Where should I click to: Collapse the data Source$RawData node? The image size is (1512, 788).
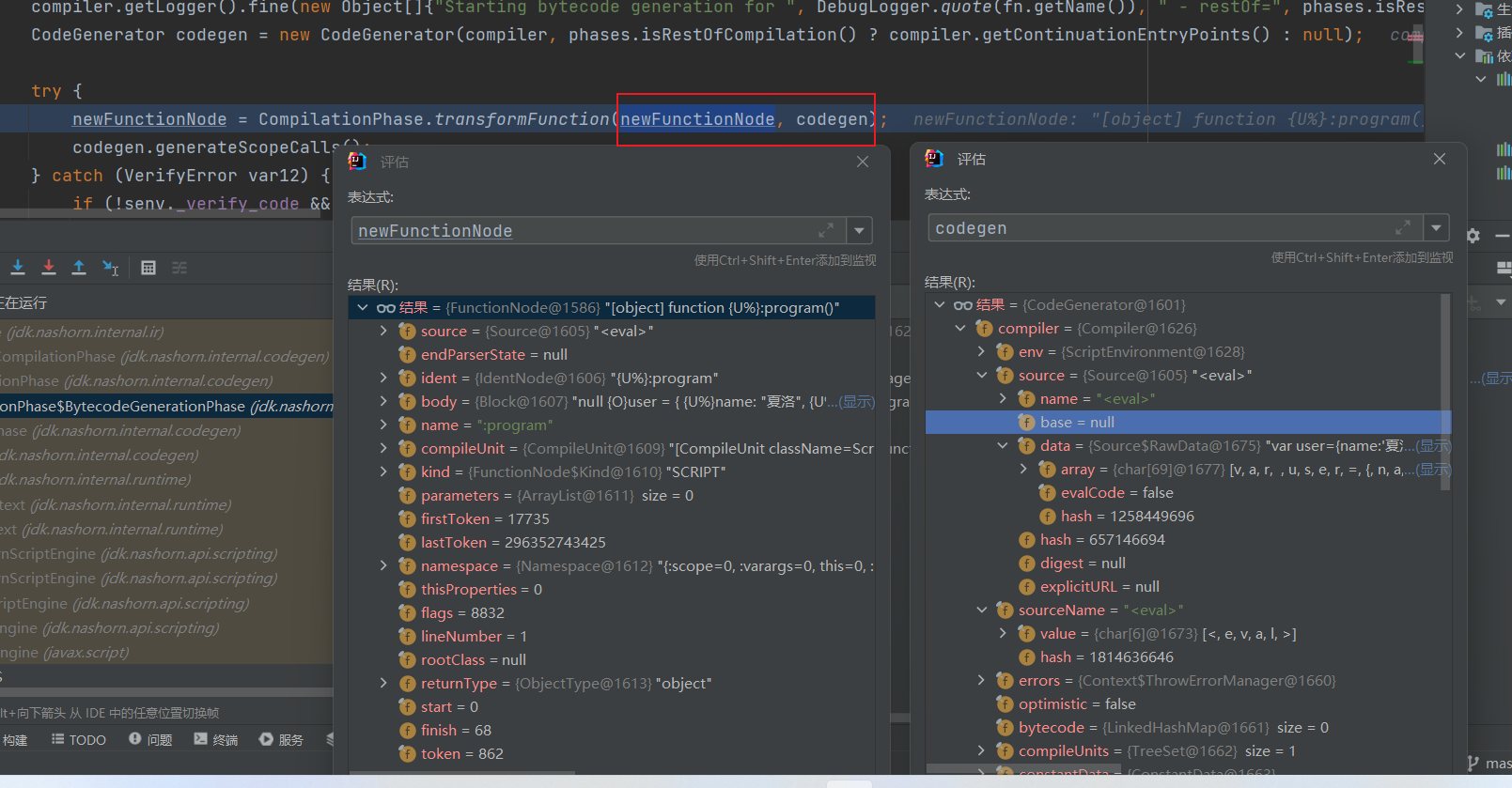(x=1003, y=445)
